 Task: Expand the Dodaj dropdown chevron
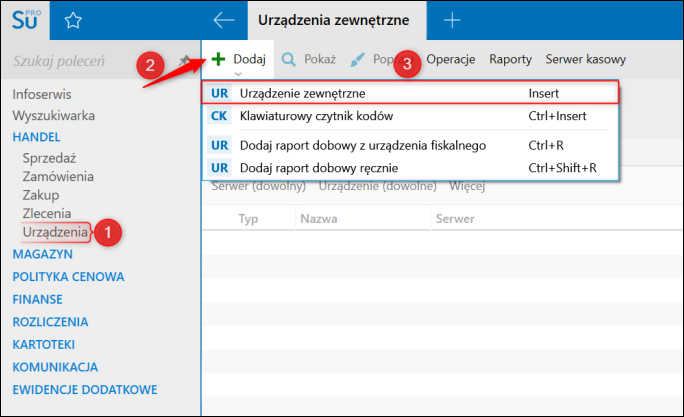(238, 74)
